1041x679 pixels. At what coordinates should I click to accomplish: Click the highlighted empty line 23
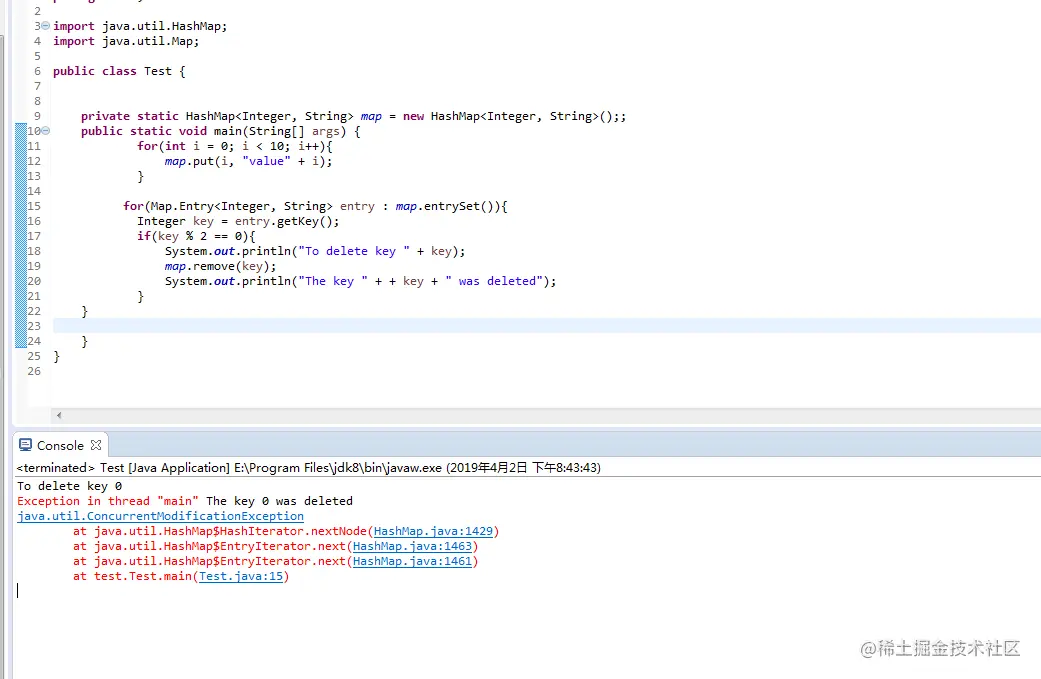547,326
